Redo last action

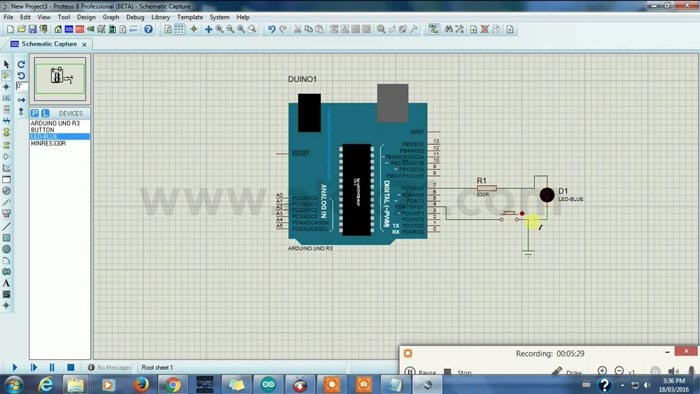(x=283, y=29)
